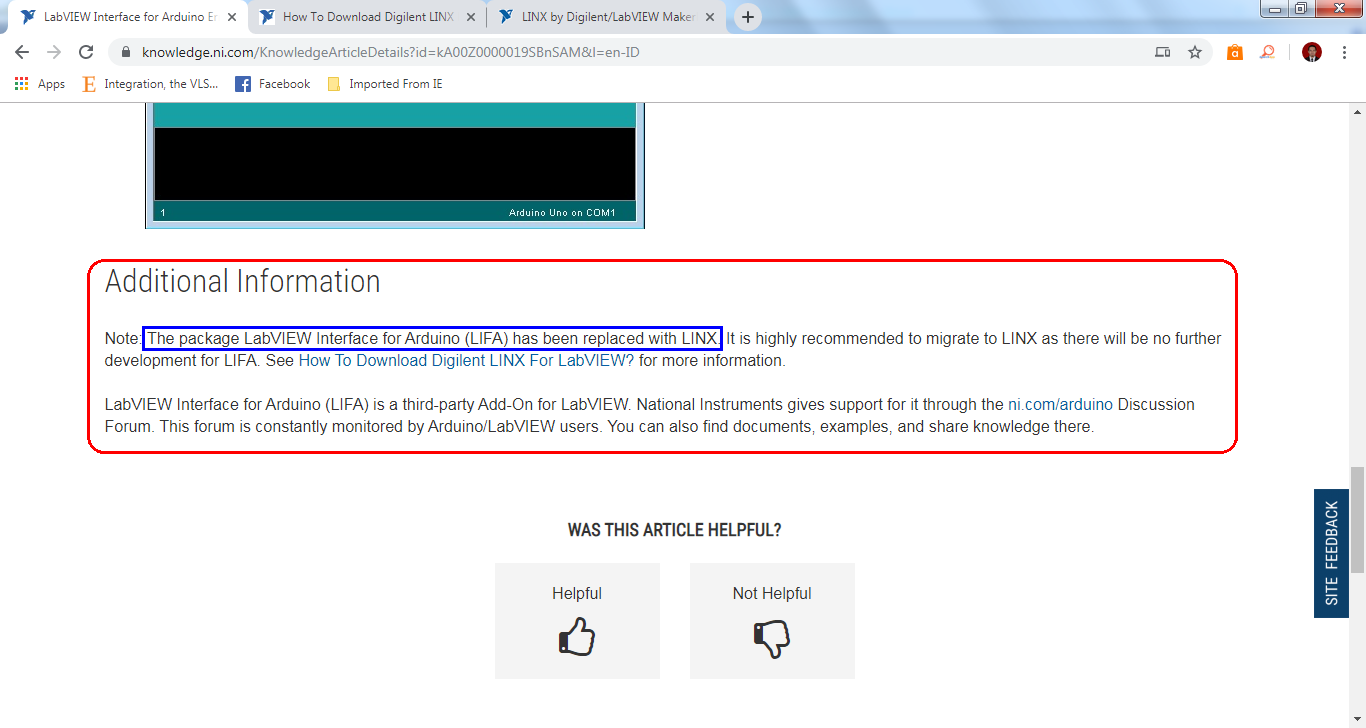This screenshot has height=728, width=1366.
Task: Bookmark this page with the star icon
Action: pyautogui.click(x=1194, y=52)
